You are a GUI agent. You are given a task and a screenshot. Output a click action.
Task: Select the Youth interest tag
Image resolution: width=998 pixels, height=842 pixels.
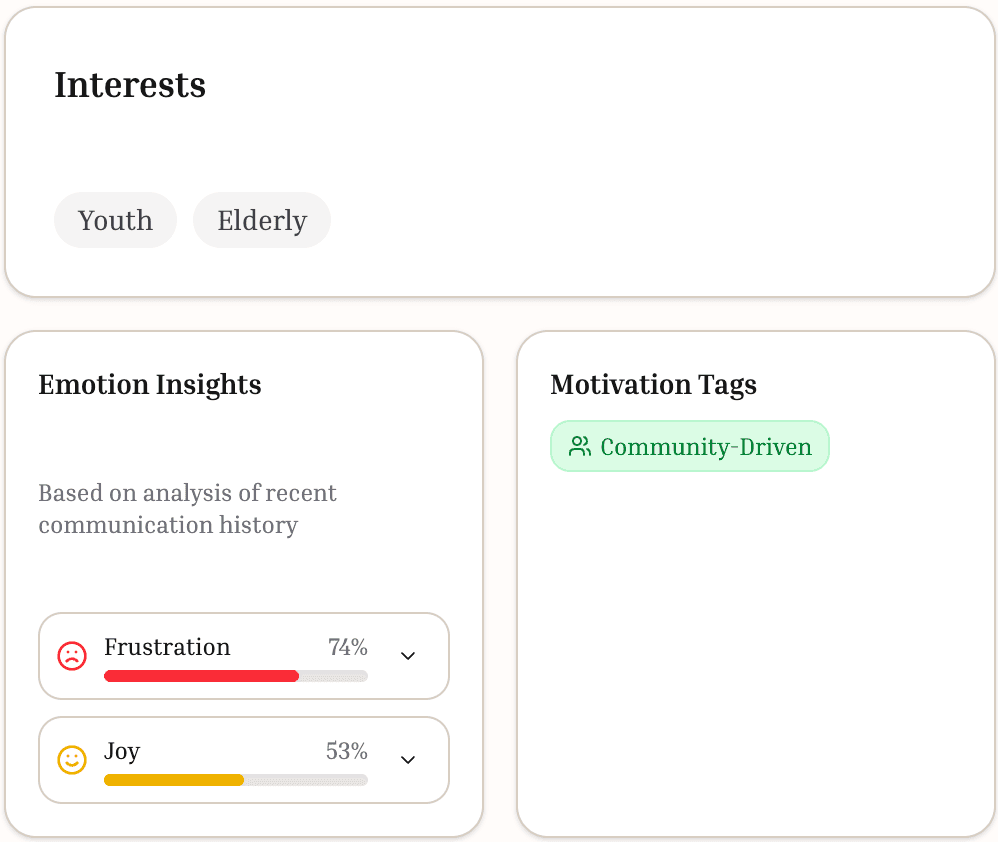(115, 220)
